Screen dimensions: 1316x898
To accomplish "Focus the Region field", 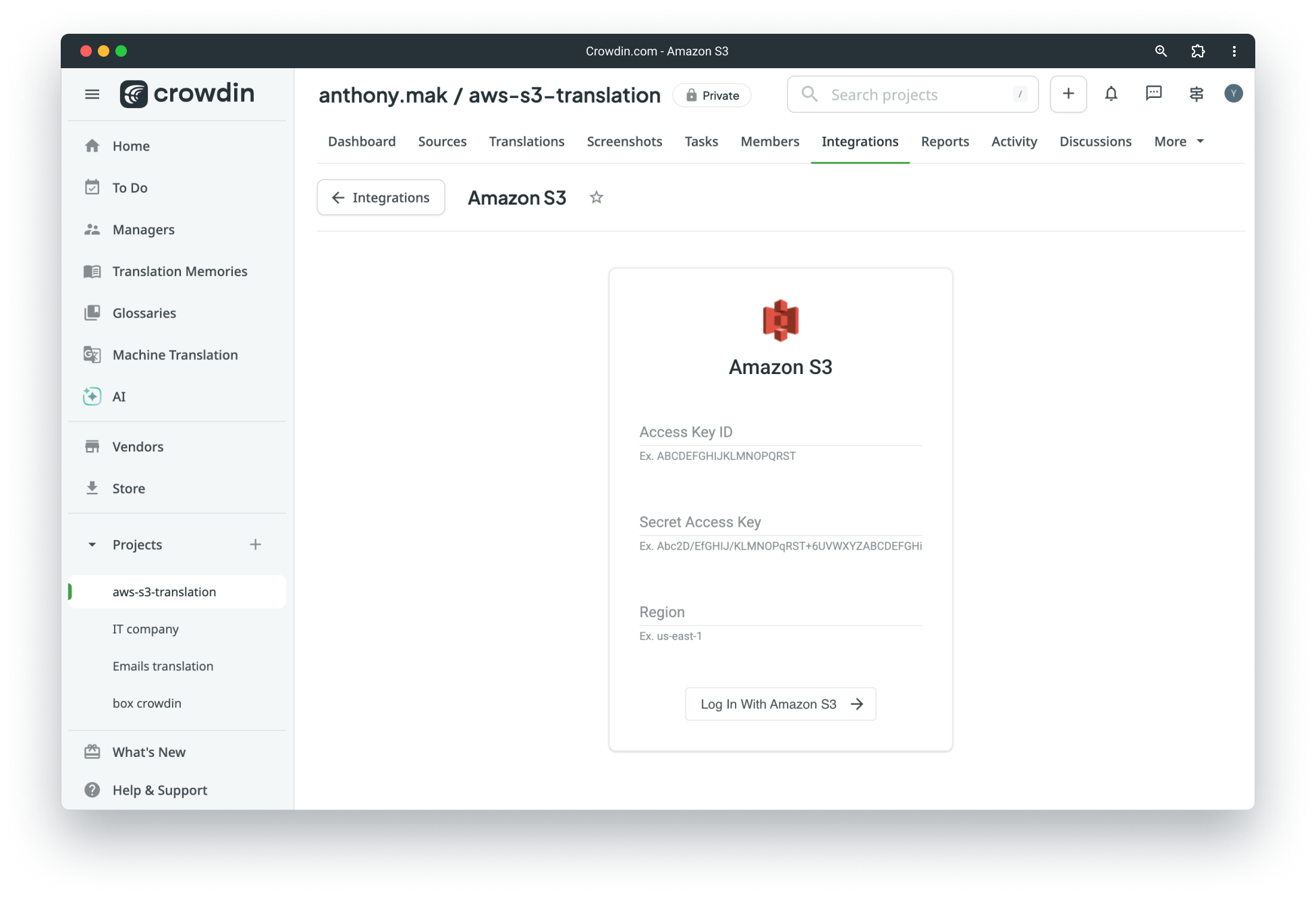I will pyautogui.click(x=781, y=612).
